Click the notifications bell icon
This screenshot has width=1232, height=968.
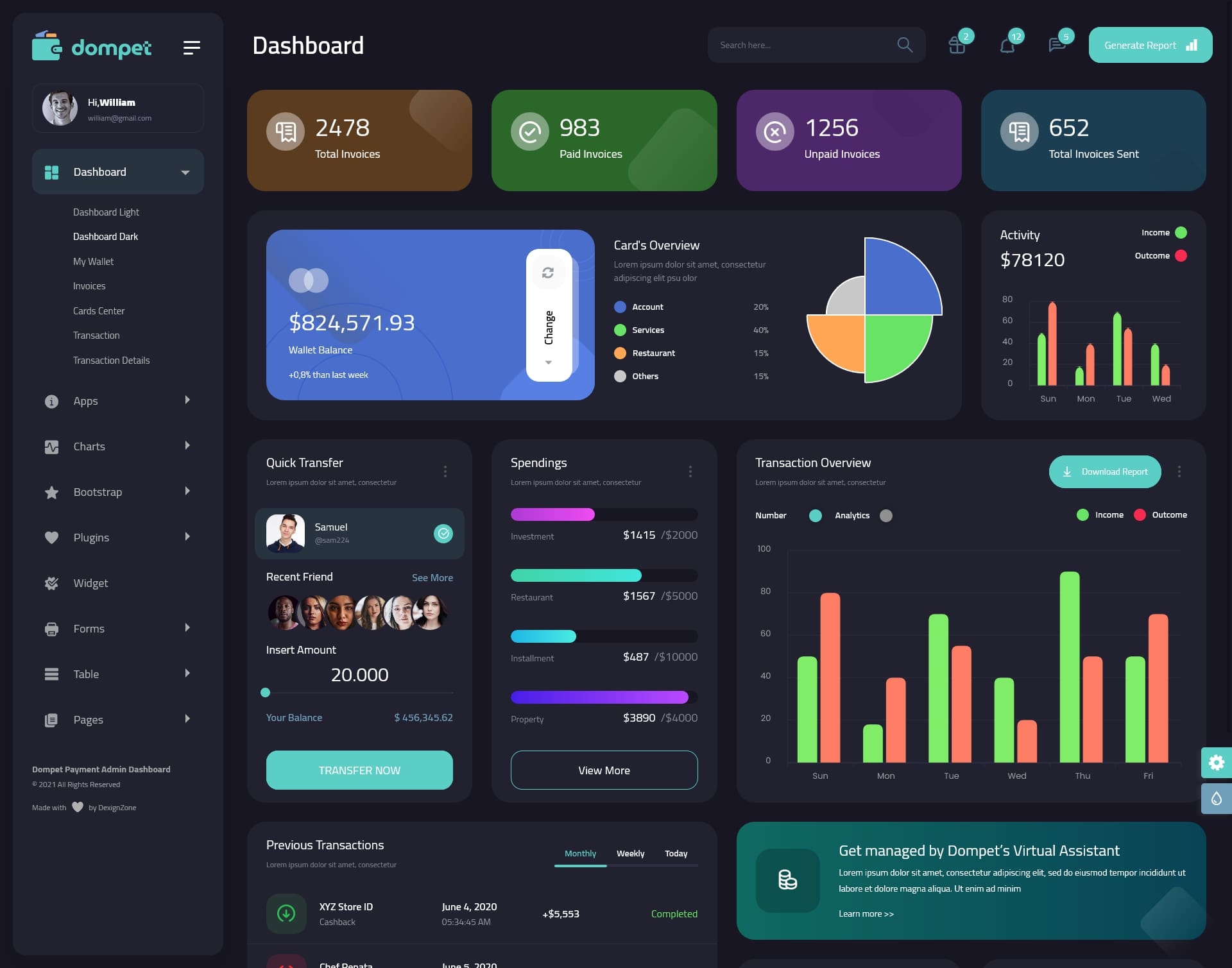click(x=1006, y=44)
